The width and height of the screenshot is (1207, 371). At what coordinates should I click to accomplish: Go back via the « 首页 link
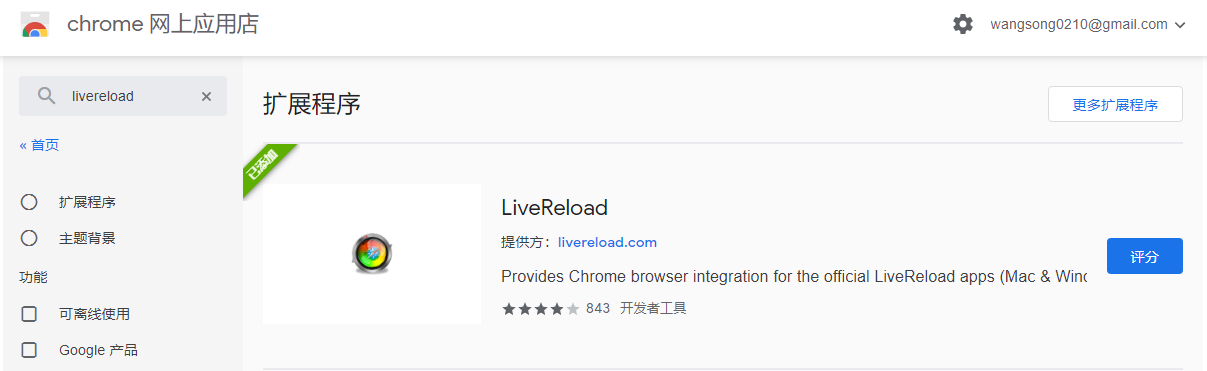[x=39, y=145]
